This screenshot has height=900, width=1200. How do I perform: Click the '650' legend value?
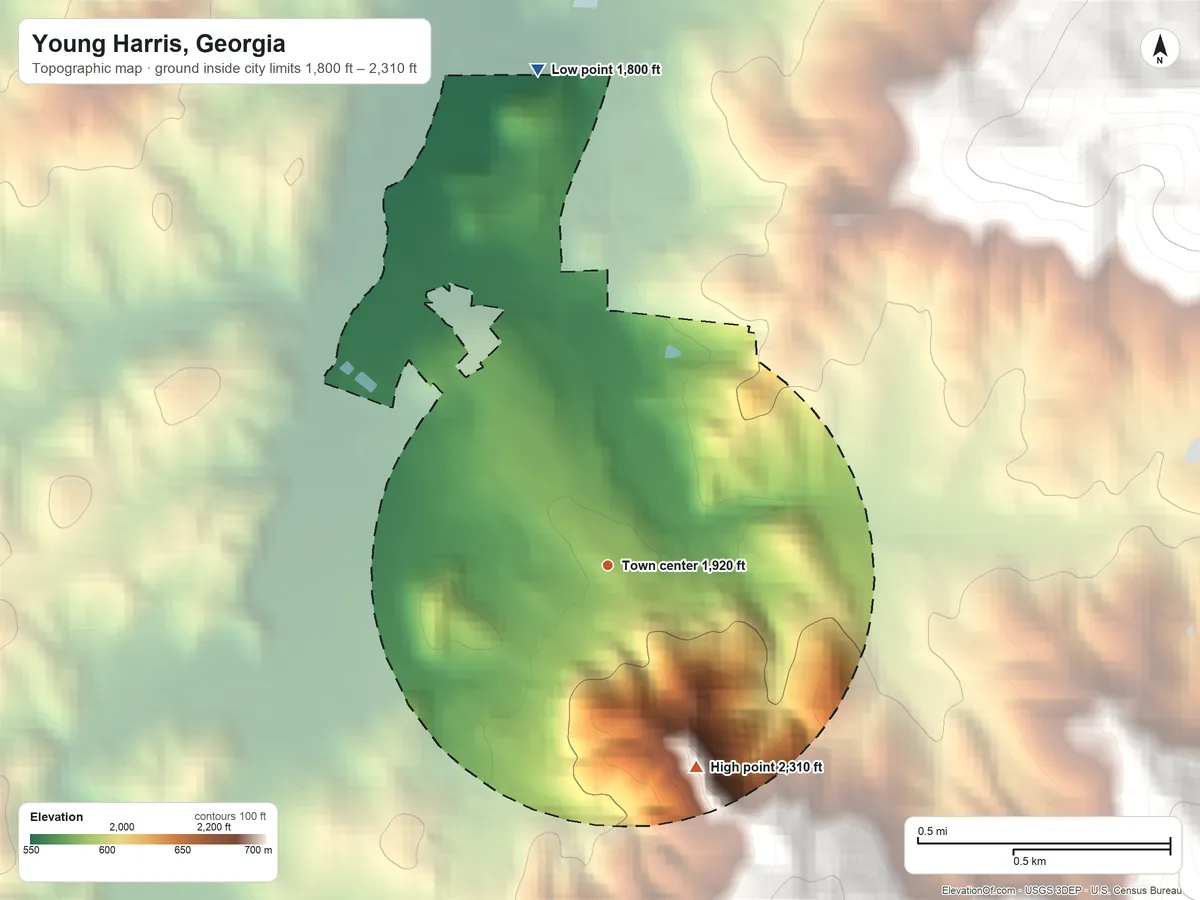(x=183, y=850)
